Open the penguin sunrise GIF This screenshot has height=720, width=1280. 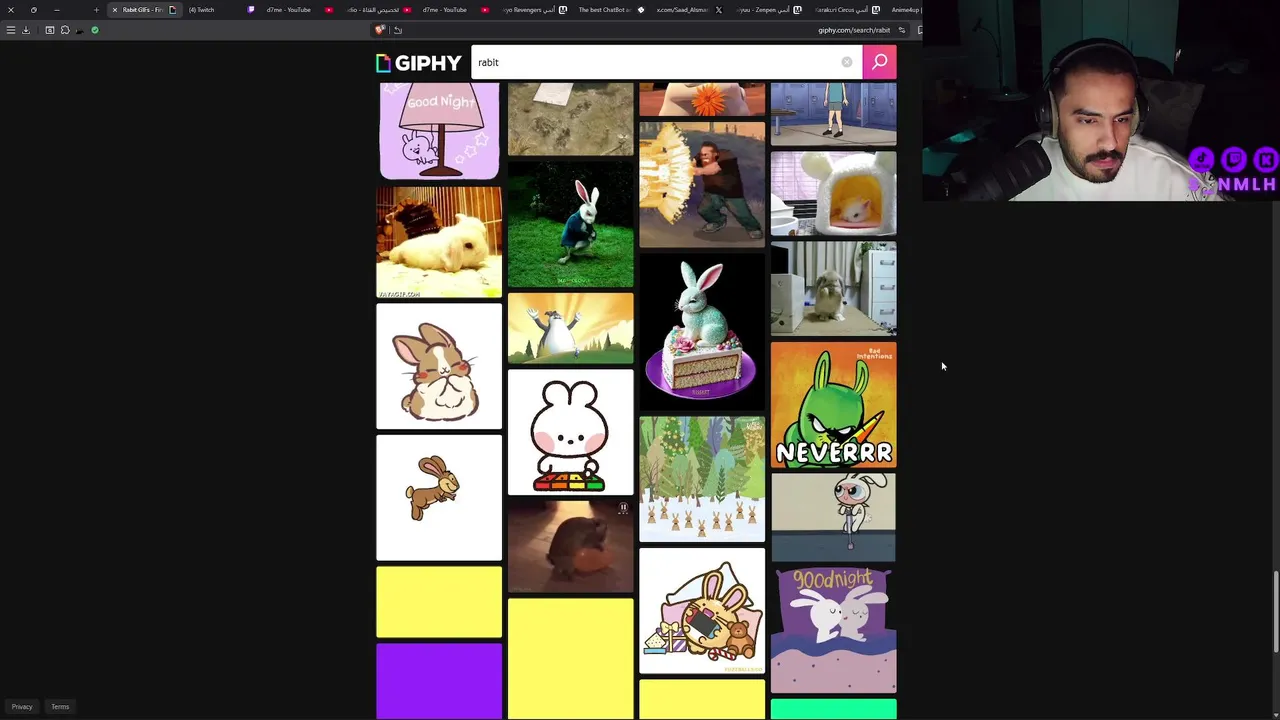click(570, 328)
